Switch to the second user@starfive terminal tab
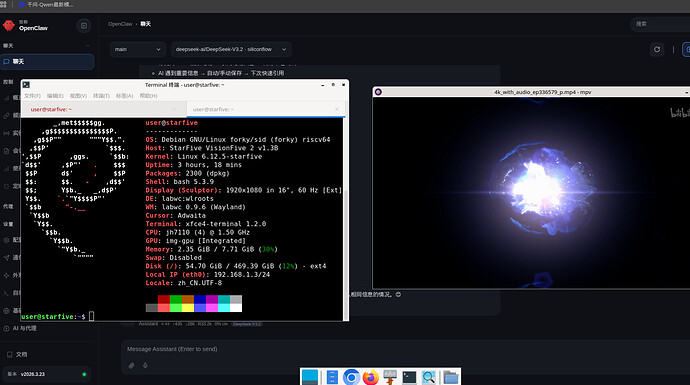This screenshot has width=690, height=385. click(x=266, y=109)
